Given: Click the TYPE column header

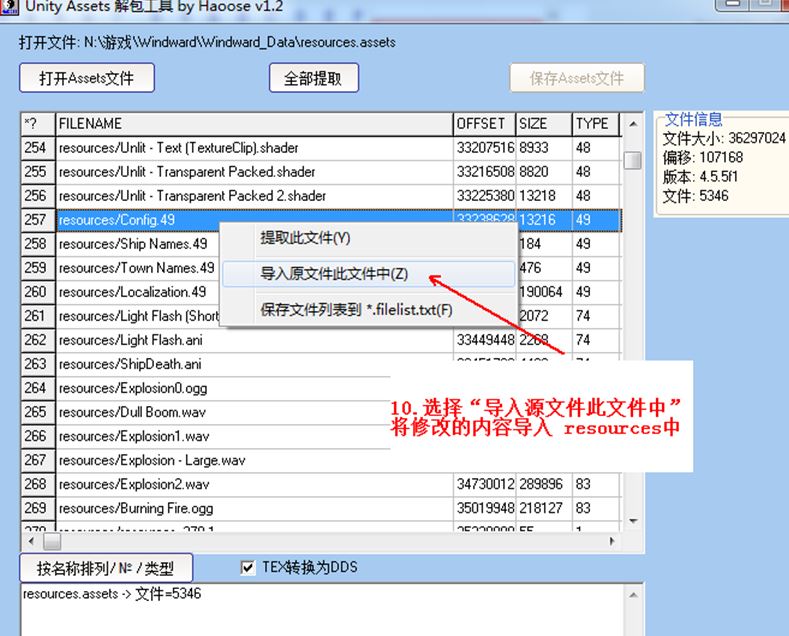Looking at the screenshot, I should 594,124.
